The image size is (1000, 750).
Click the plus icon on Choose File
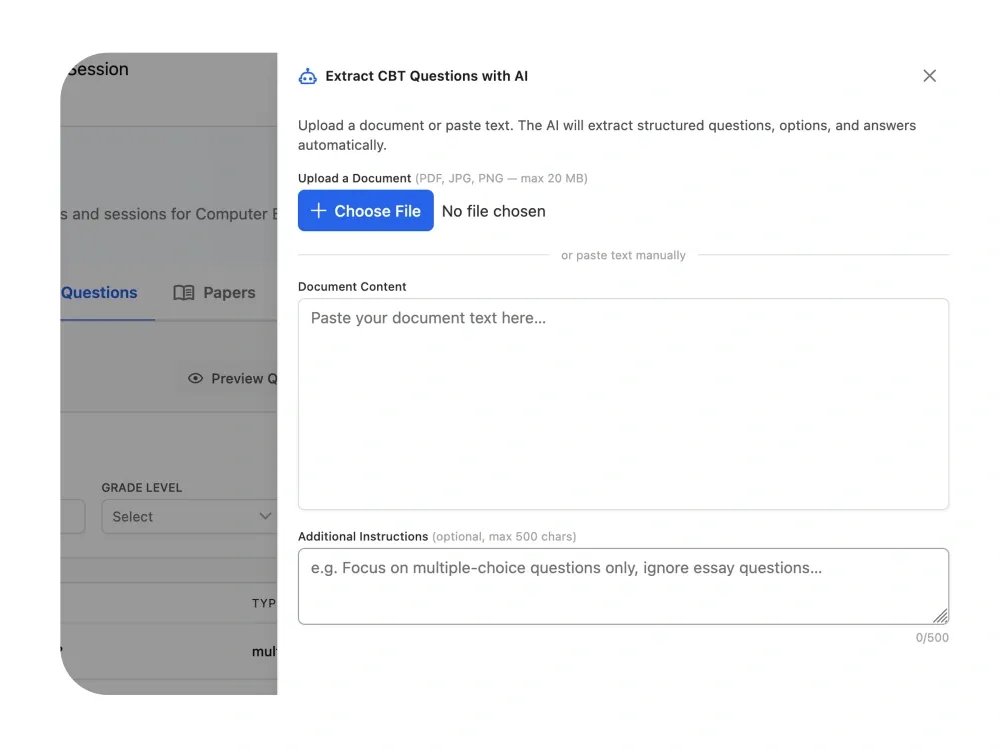point(318,210)
